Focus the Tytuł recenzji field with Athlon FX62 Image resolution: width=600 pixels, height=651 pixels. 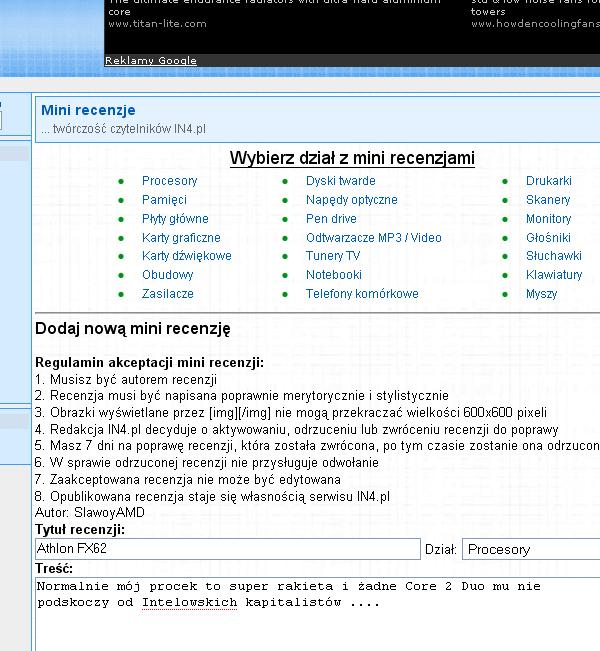(228, 549)
